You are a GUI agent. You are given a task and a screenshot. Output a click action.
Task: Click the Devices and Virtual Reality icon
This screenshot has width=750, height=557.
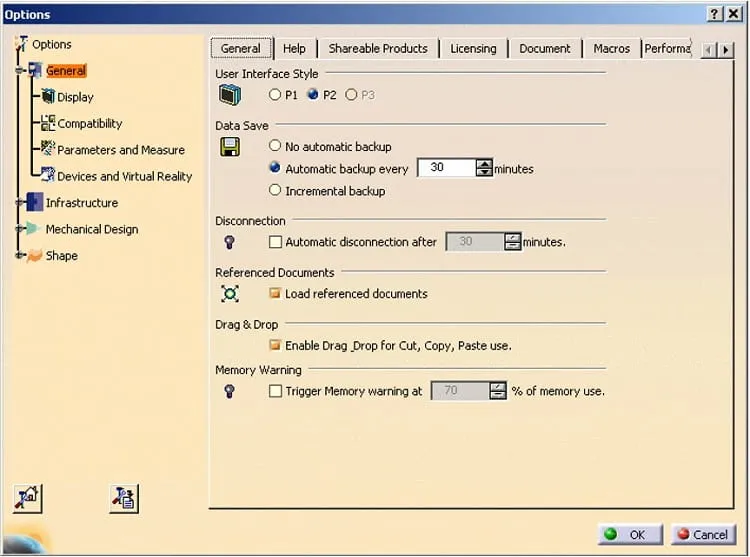pyautogui.click(x=48, y=175)
